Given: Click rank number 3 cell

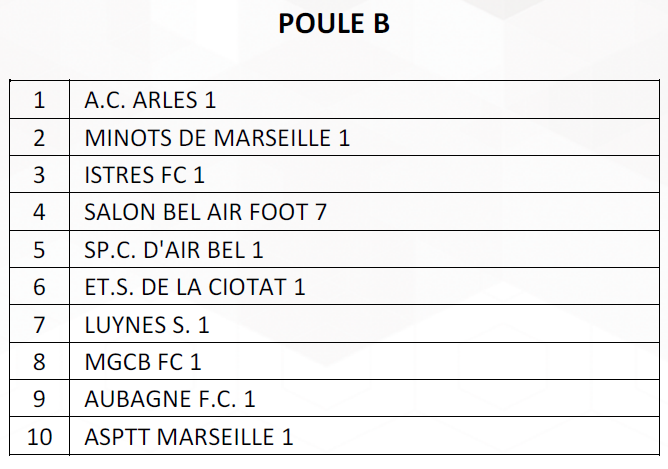Looking at the screenshot, I should pyautogui.click(x=39, y=174).
